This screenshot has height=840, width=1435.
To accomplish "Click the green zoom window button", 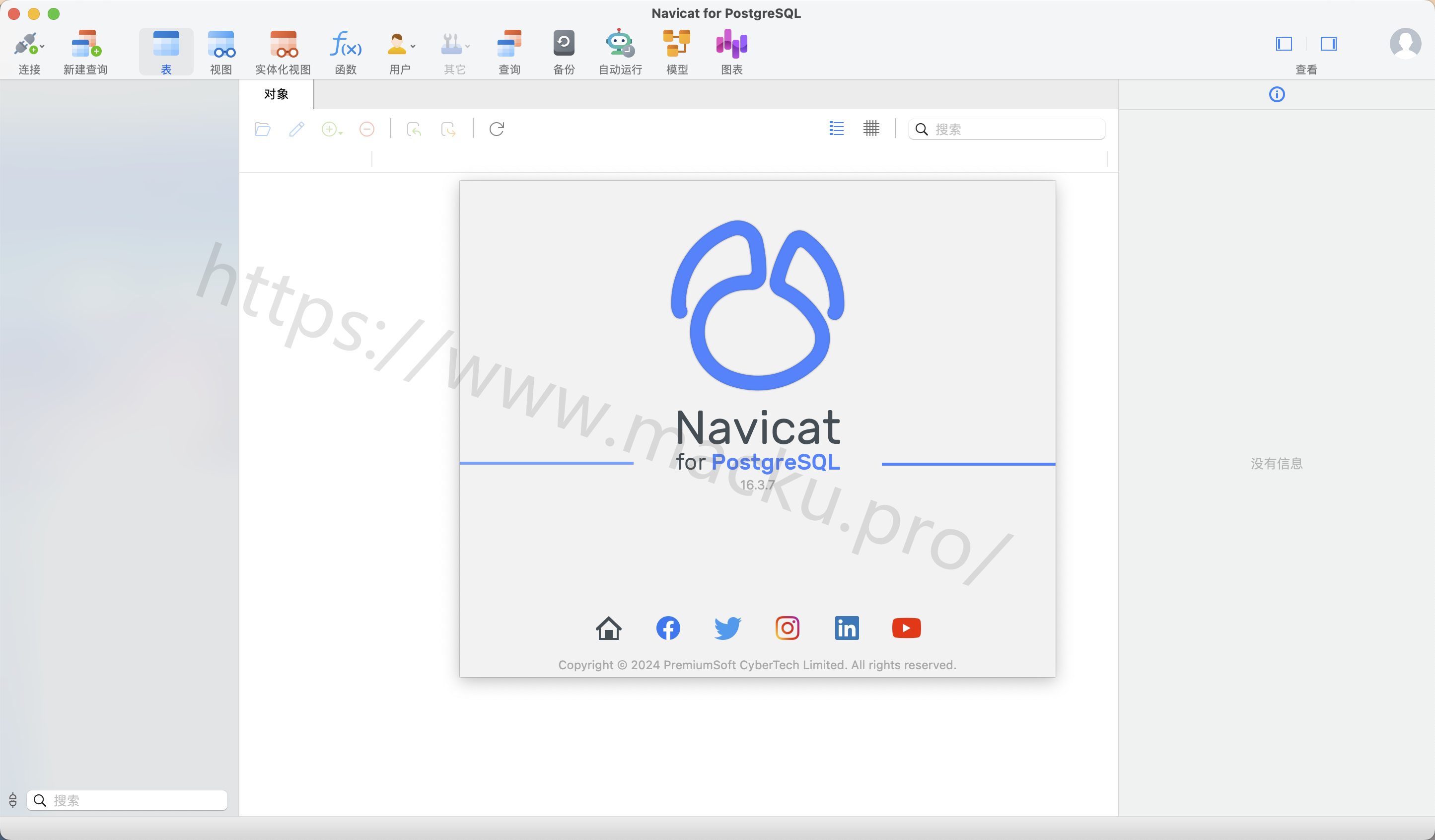I will click(54, 14).
